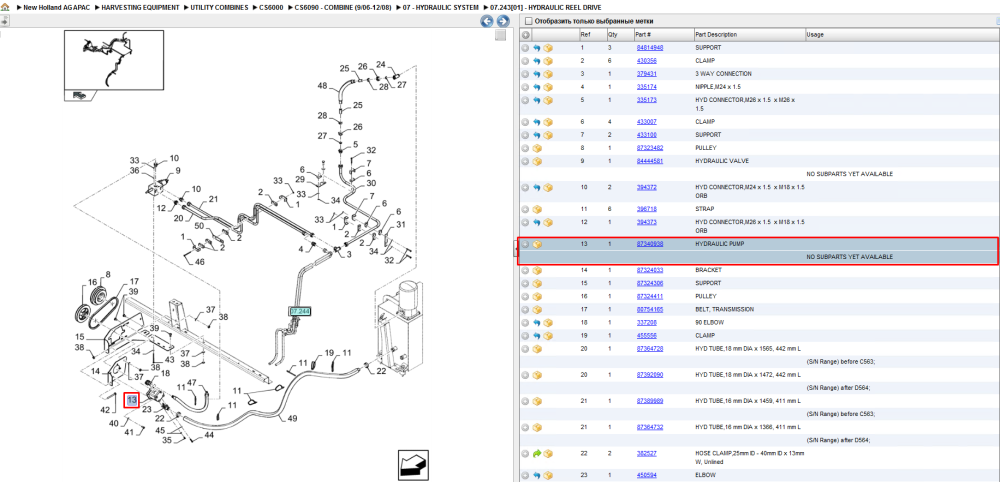Image resolution: width=1000 pixels, height=482 pixels.
Task: Open previous diagram with left arrow button
Action: [x=487, y=22]
